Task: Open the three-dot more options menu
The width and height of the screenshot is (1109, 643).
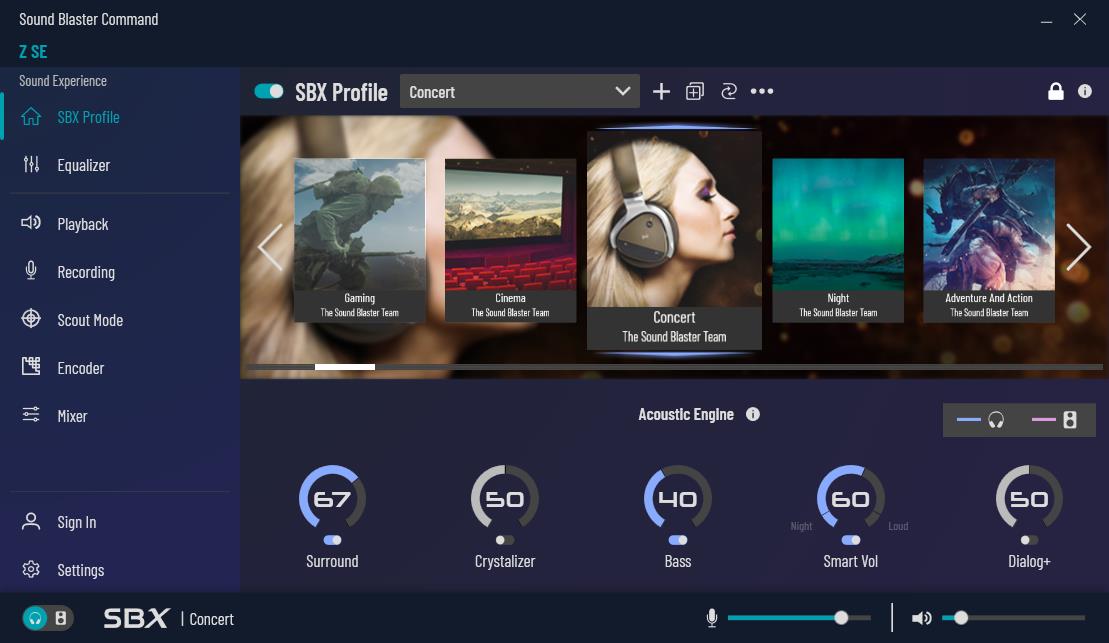Action: pyautogui.click(x=762, y=92)
